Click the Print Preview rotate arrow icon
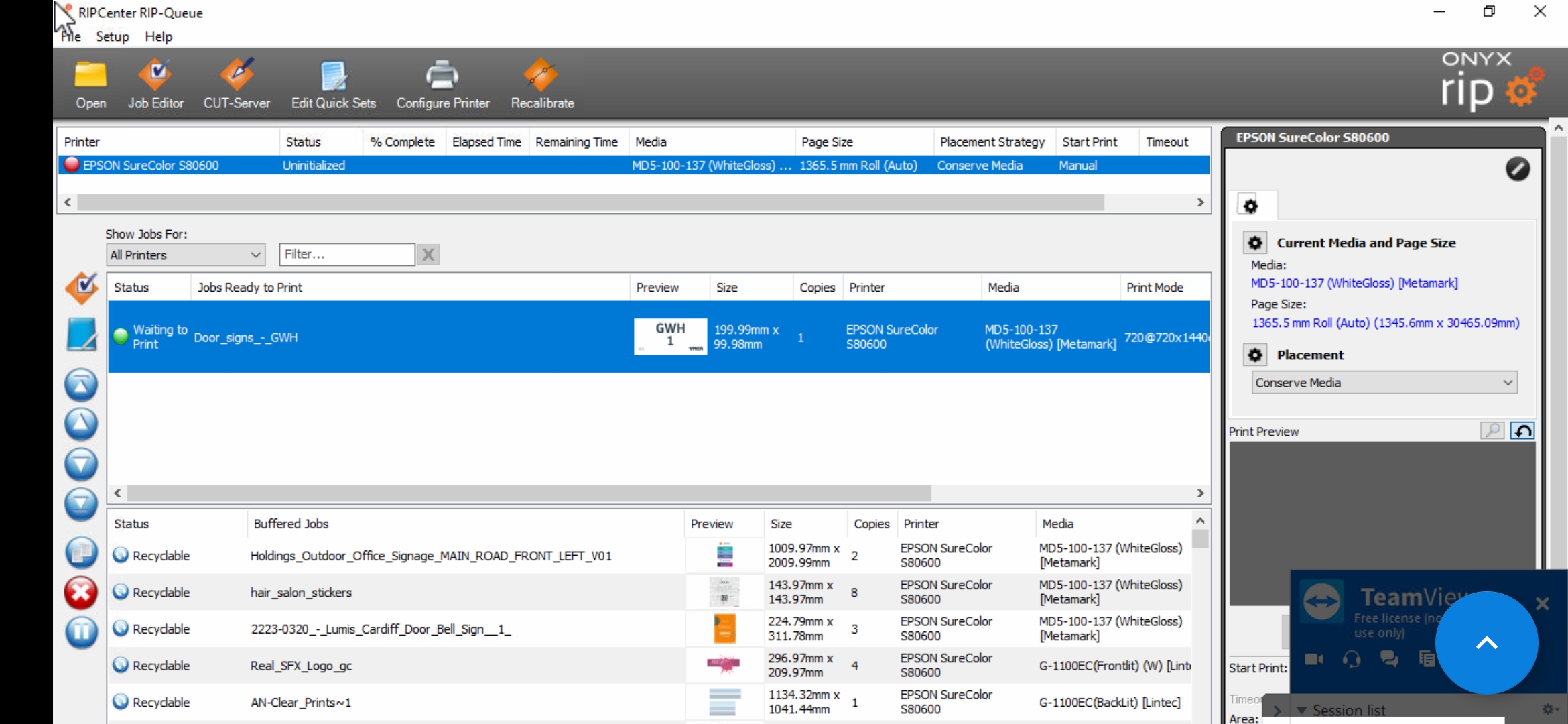This screenshot has height=724, width=1568. click(1522, 431)
